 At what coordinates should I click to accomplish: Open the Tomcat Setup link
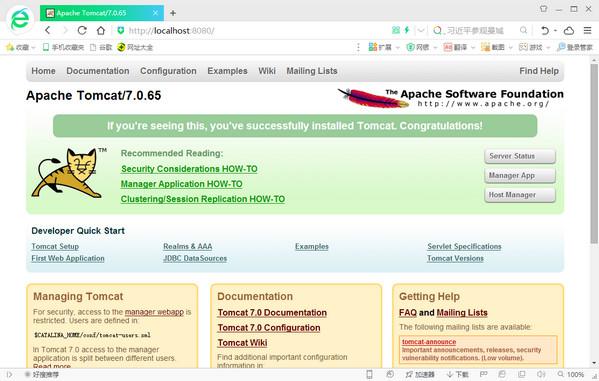tap(55, 246)
